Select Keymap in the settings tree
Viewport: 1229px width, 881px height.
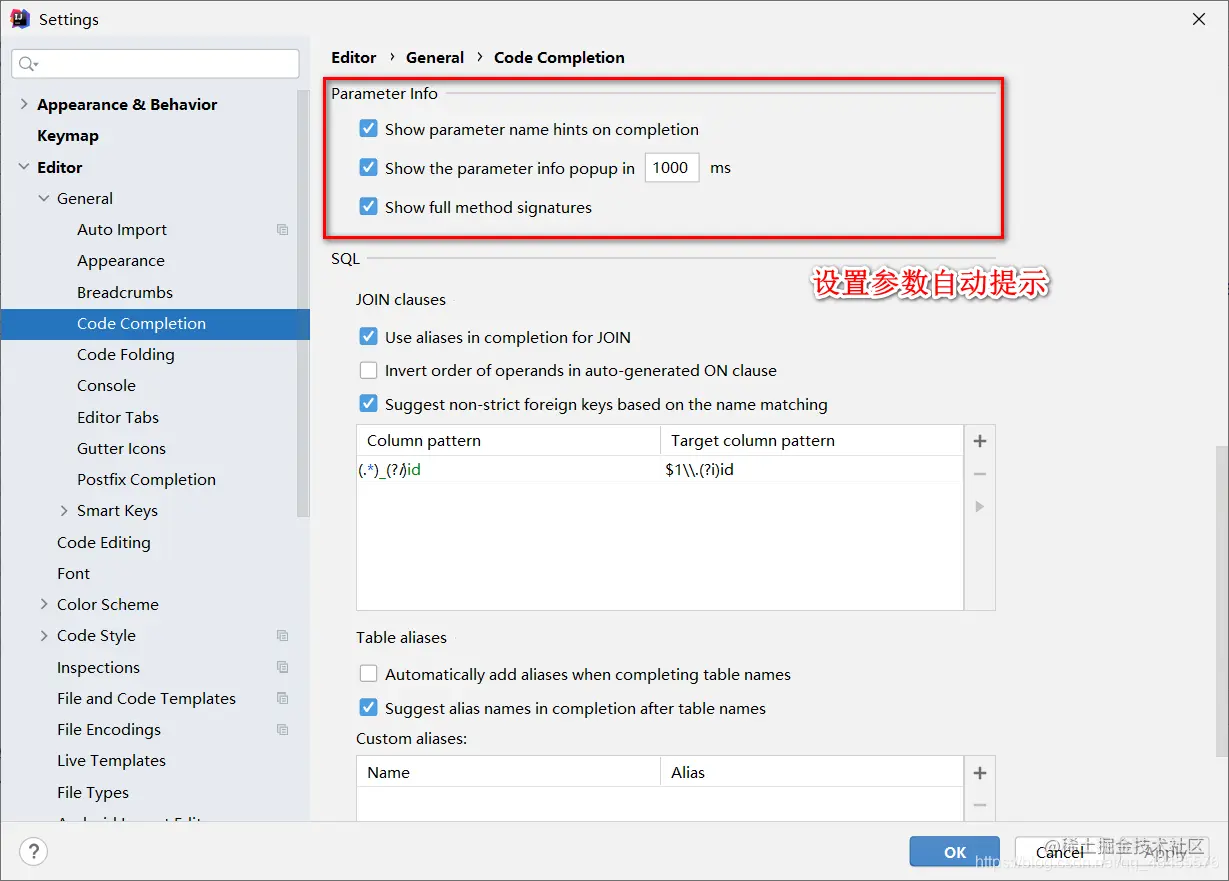[x=68, y=135]
